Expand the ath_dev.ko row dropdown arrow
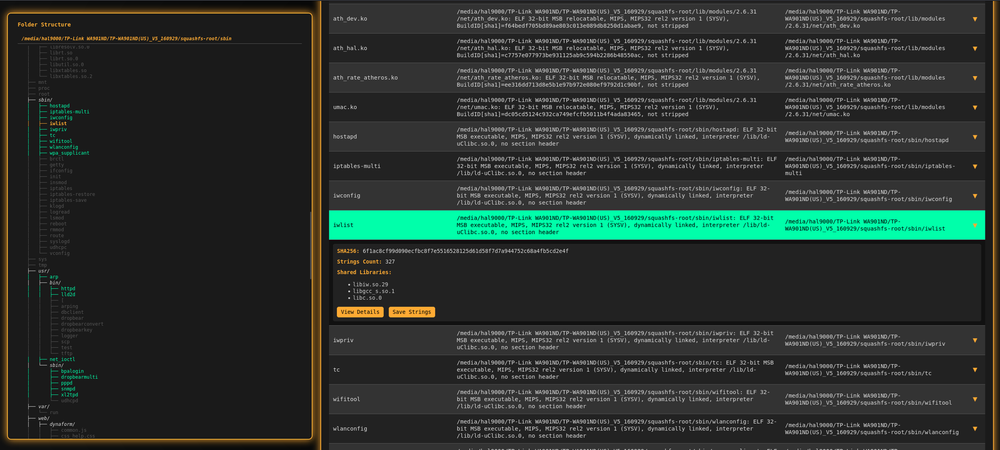The width and height of the screenshot is (1000, 450). click(974, 19)
